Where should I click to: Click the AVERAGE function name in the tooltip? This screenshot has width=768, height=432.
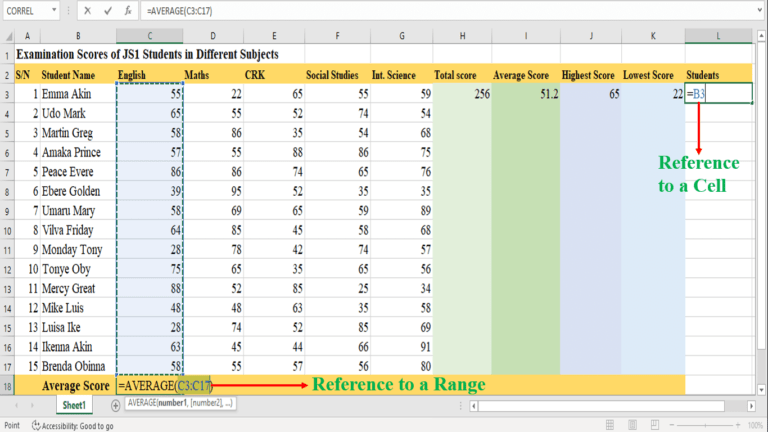[x=141, y=403]
